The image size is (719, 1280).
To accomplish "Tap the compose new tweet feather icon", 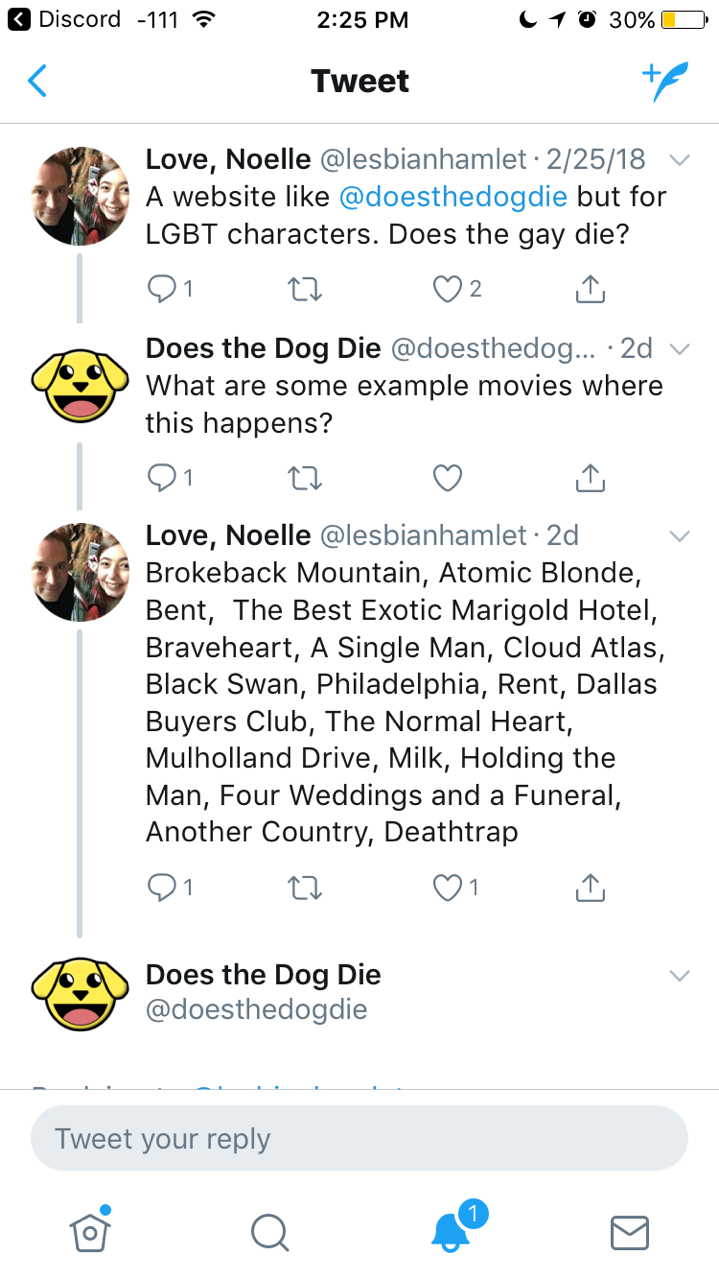I will [665, 82].
